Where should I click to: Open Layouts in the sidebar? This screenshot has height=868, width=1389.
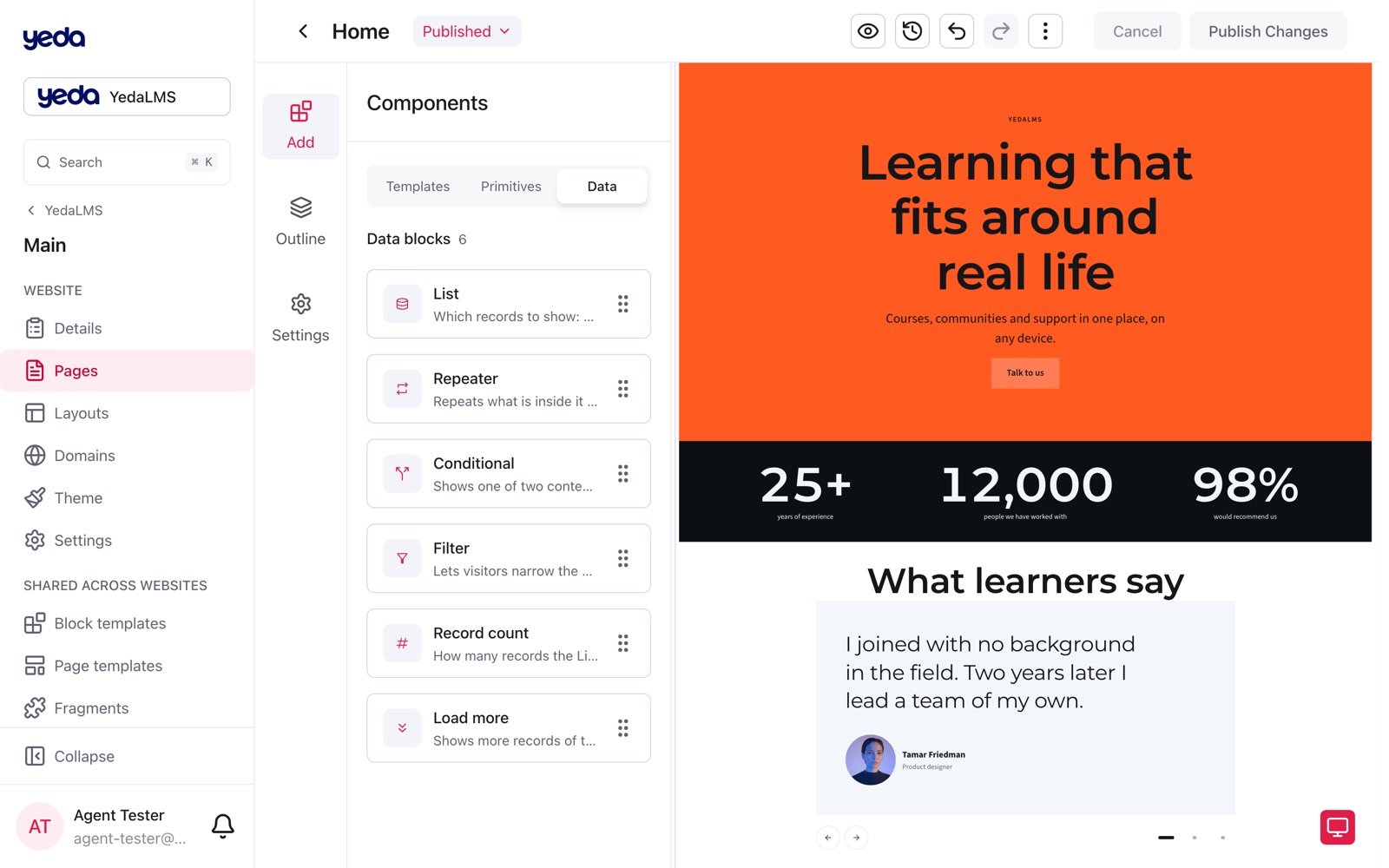(127, 413)
